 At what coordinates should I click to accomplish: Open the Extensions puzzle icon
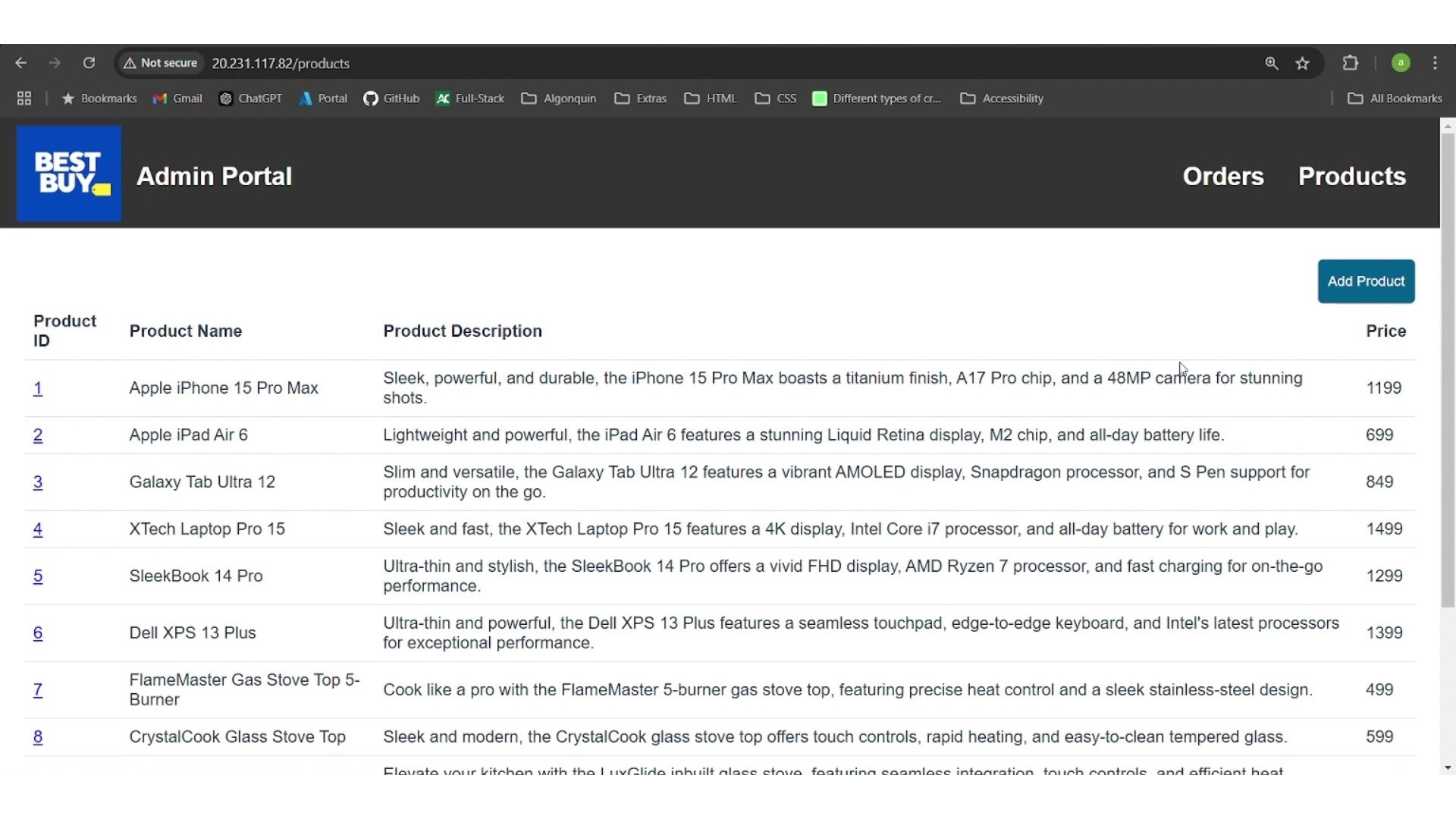pyautogui.click(x=1351, y=64)
